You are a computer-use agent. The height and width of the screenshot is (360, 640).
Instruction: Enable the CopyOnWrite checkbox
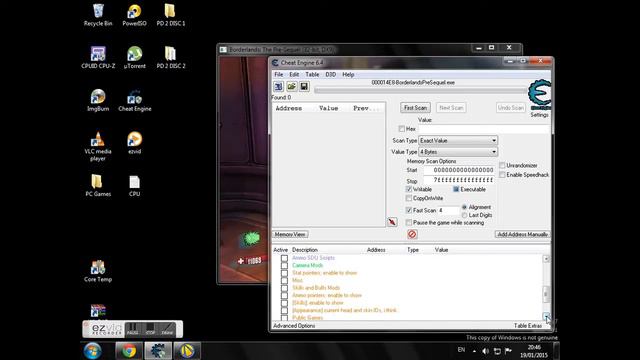coord(409,198)
